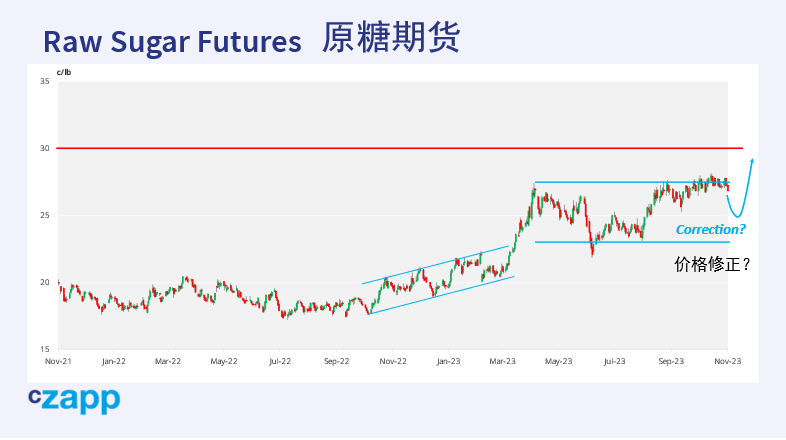Select the "Correction?" annotation text
Screen dimensions: 786x440
tap(710, 230)
